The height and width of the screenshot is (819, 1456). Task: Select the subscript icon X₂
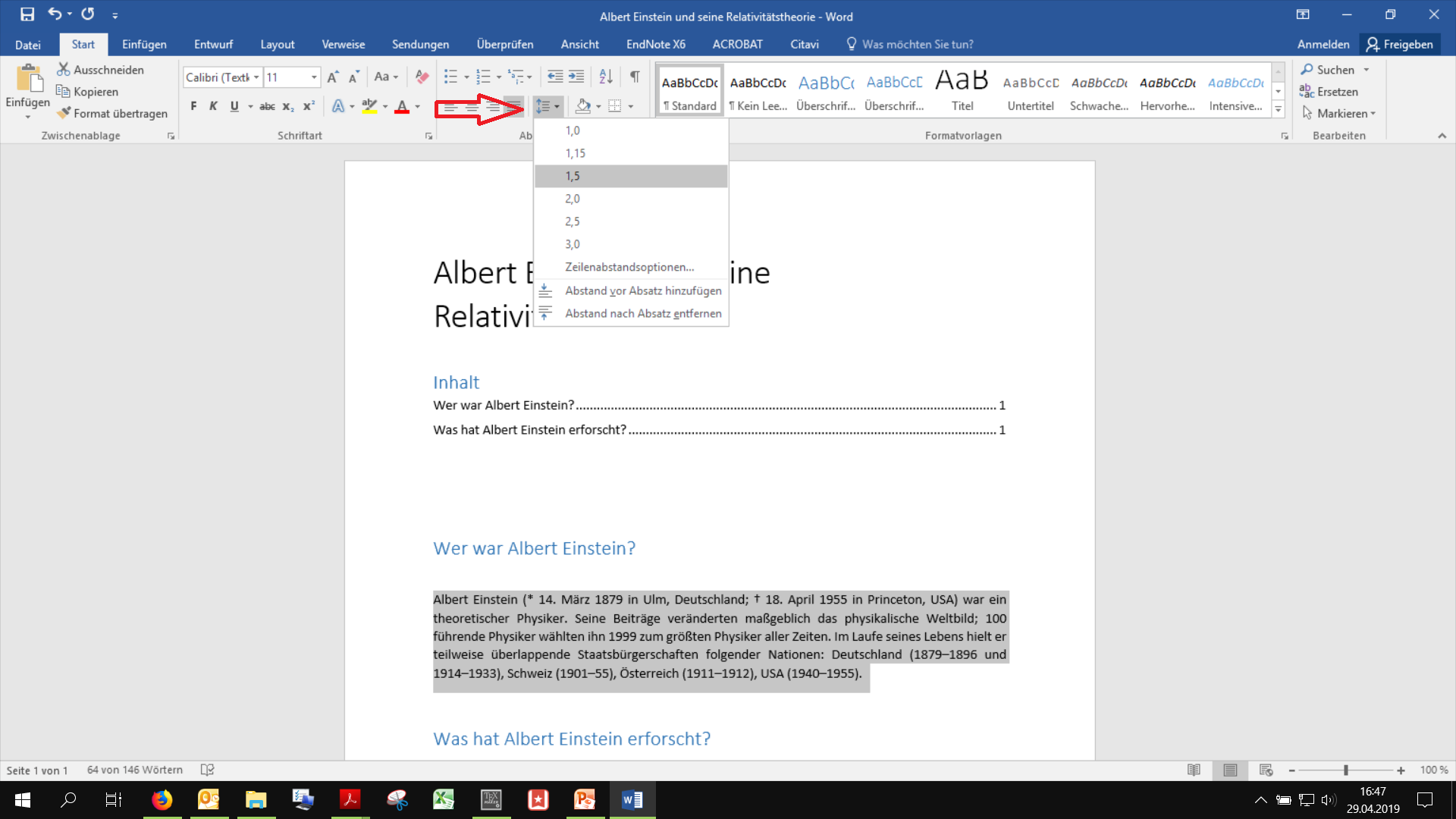coord(287,106)
